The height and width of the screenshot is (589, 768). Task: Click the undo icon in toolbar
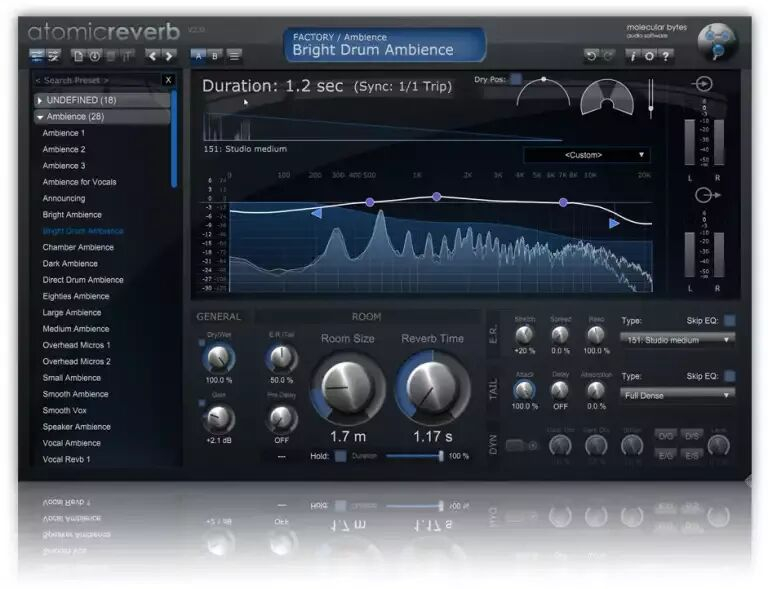(x=591, y=56)
